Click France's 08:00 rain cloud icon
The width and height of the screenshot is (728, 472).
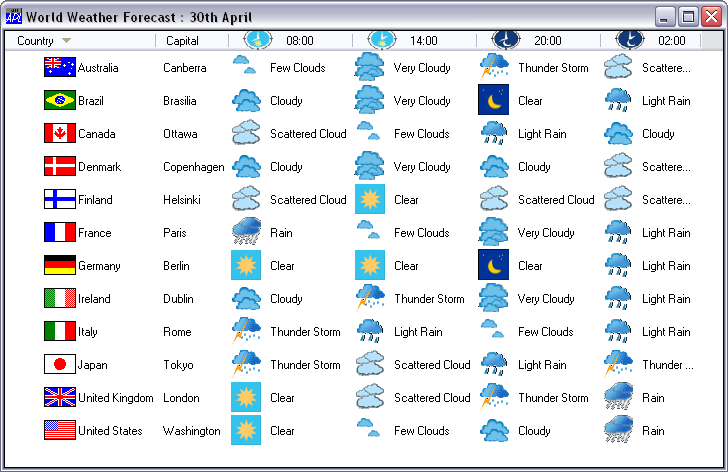coord(247,232)
